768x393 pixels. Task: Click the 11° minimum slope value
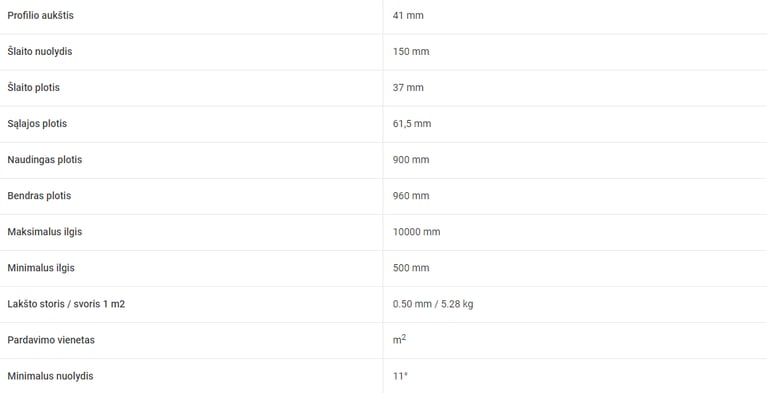click(x=400, y=376)
